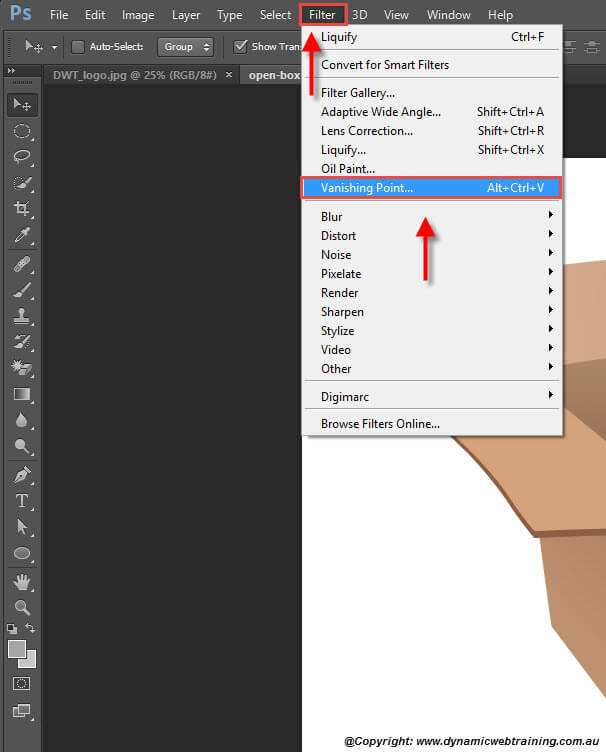Expand the Sharpen submenu
The width and height of the screenshot is (606, 752).
coord(432,312)
